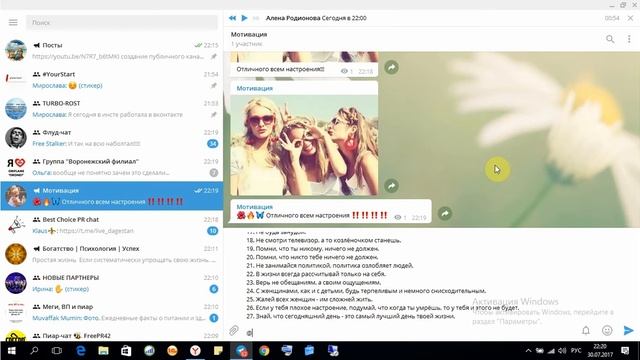This screenshot has width=640, height=360.
Task: Click the Посты channel avatar
Action: (16, 51)
